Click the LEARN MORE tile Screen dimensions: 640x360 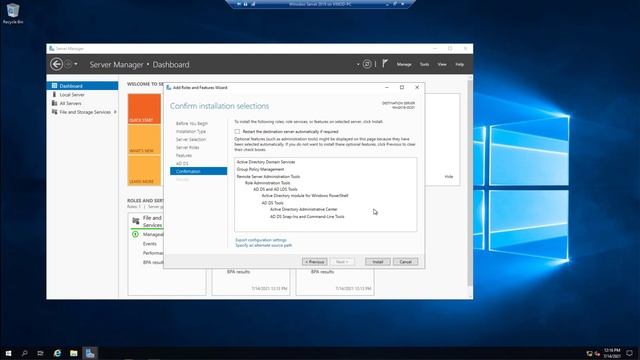tap(144, 171)
